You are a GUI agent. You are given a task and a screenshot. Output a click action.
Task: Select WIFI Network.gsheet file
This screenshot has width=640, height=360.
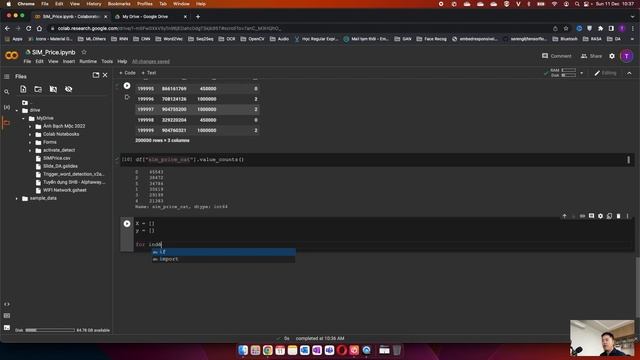click(64, 190)
